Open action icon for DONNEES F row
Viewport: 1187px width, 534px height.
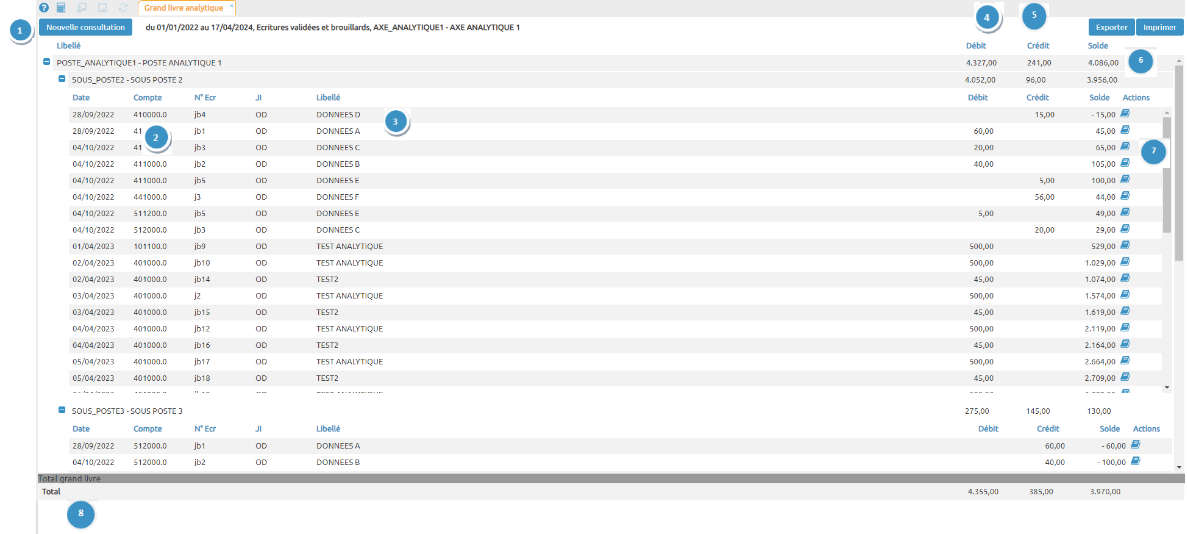pos(1125,196)
